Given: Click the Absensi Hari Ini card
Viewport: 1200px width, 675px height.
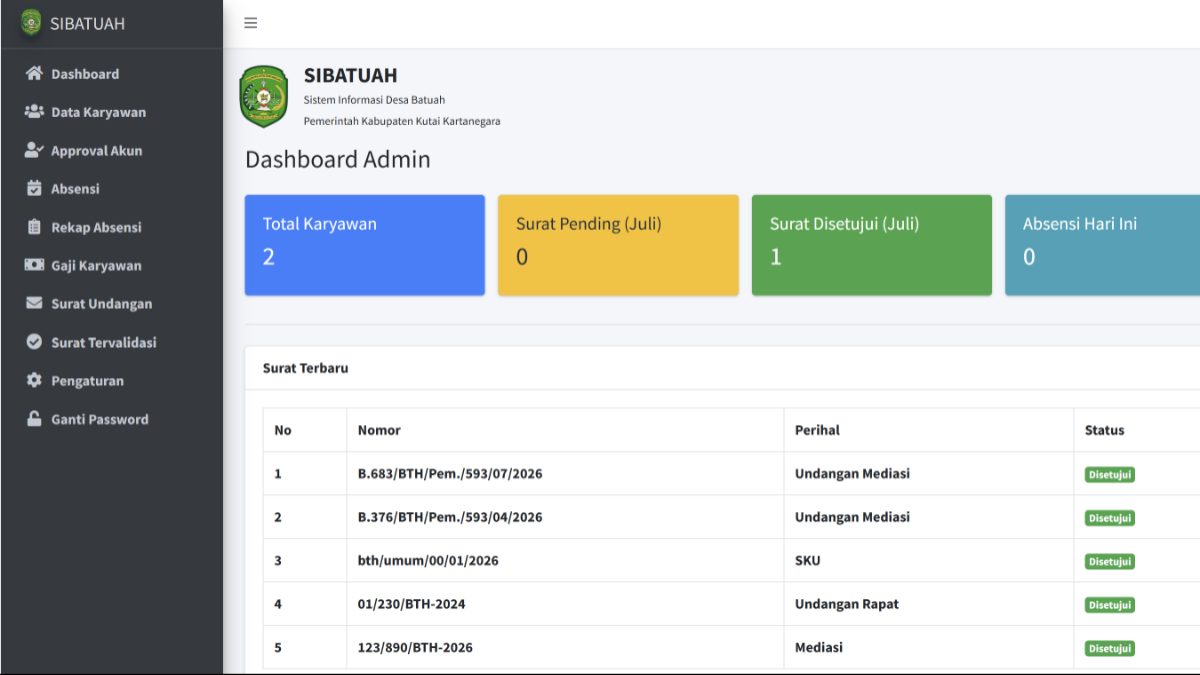Looking at the screenshot, I should click(1102, 245).
